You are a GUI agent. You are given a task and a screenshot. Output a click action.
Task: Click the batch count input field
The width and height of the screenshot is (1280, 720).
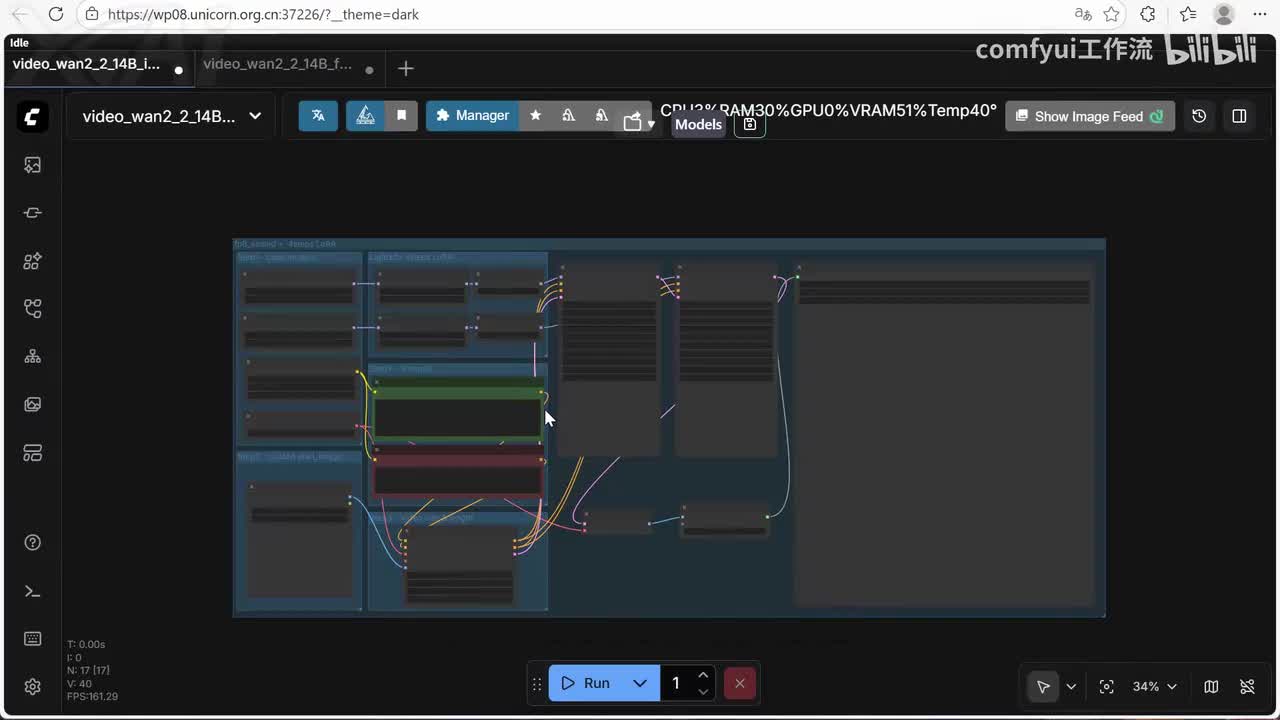(x=676, y=683)
